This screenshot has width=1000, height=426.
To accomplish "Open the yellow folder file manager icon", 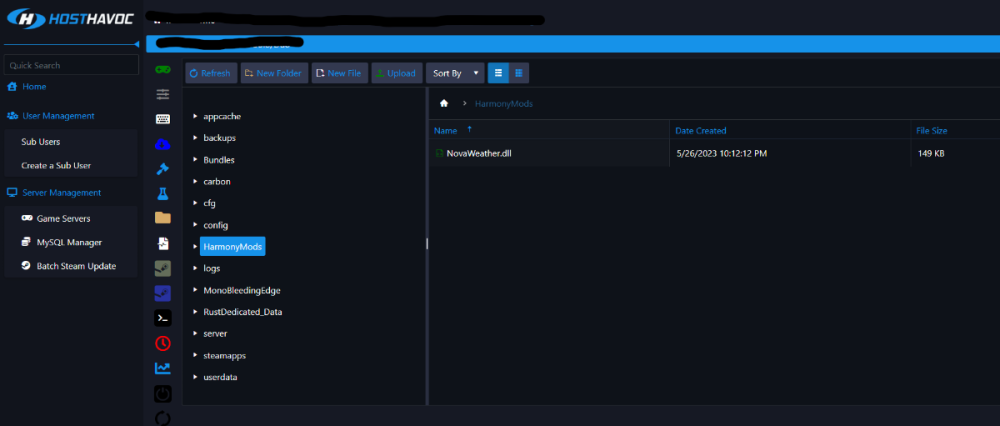I will pyautogui.click(x=162, y=218).
